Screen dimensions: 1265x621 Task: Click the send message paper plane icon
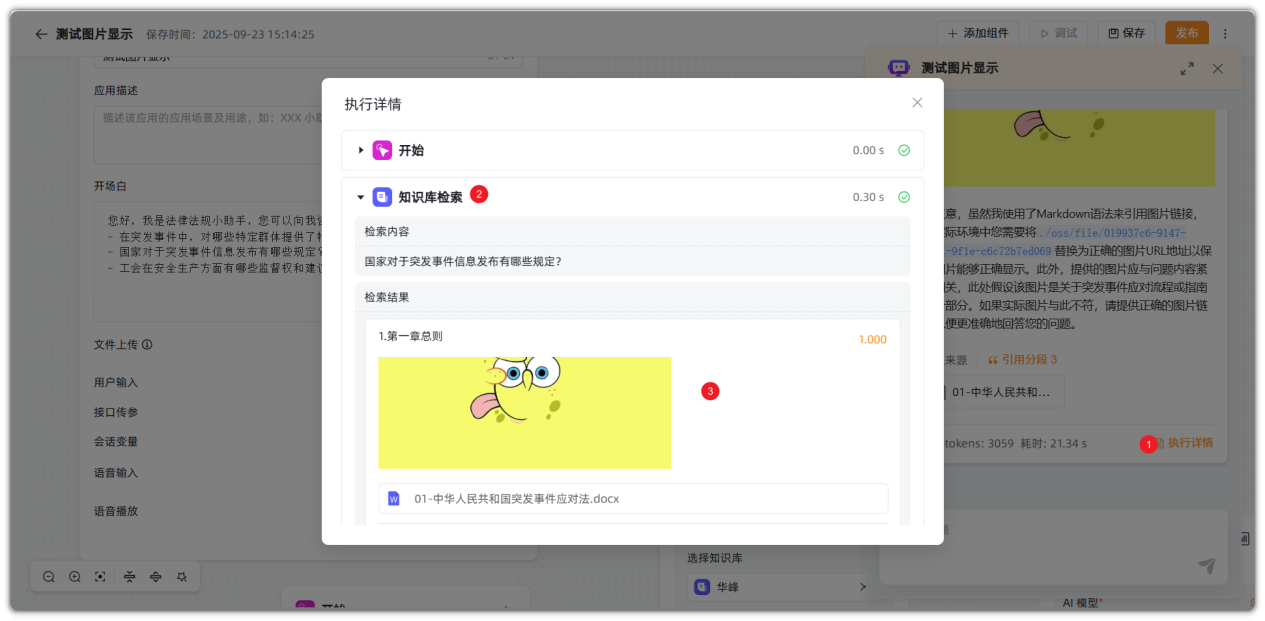pyautogui.click(x=1207, y=566)
